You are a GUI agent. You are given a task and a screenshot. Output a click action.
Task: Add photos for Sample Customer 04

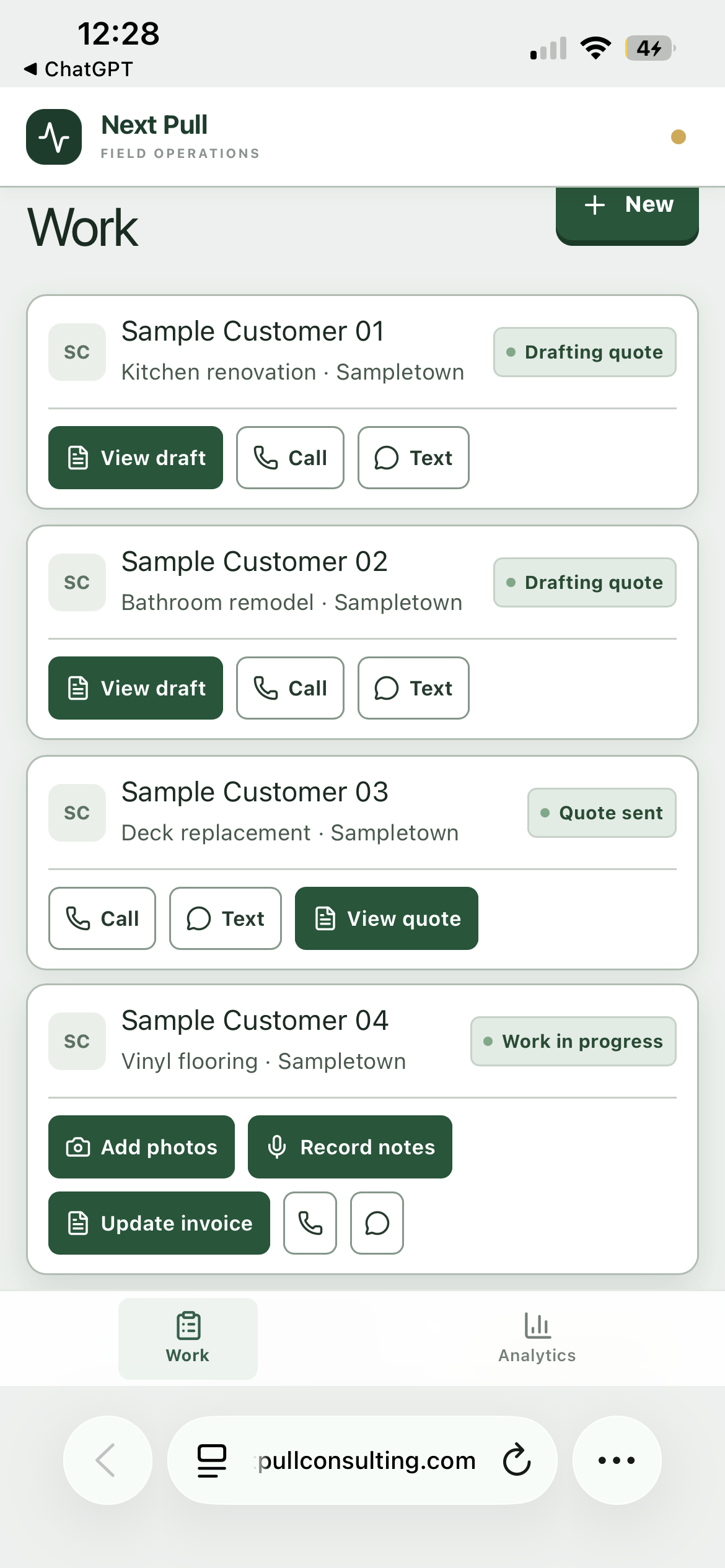pyautogui.click(x=141, y=1147)
